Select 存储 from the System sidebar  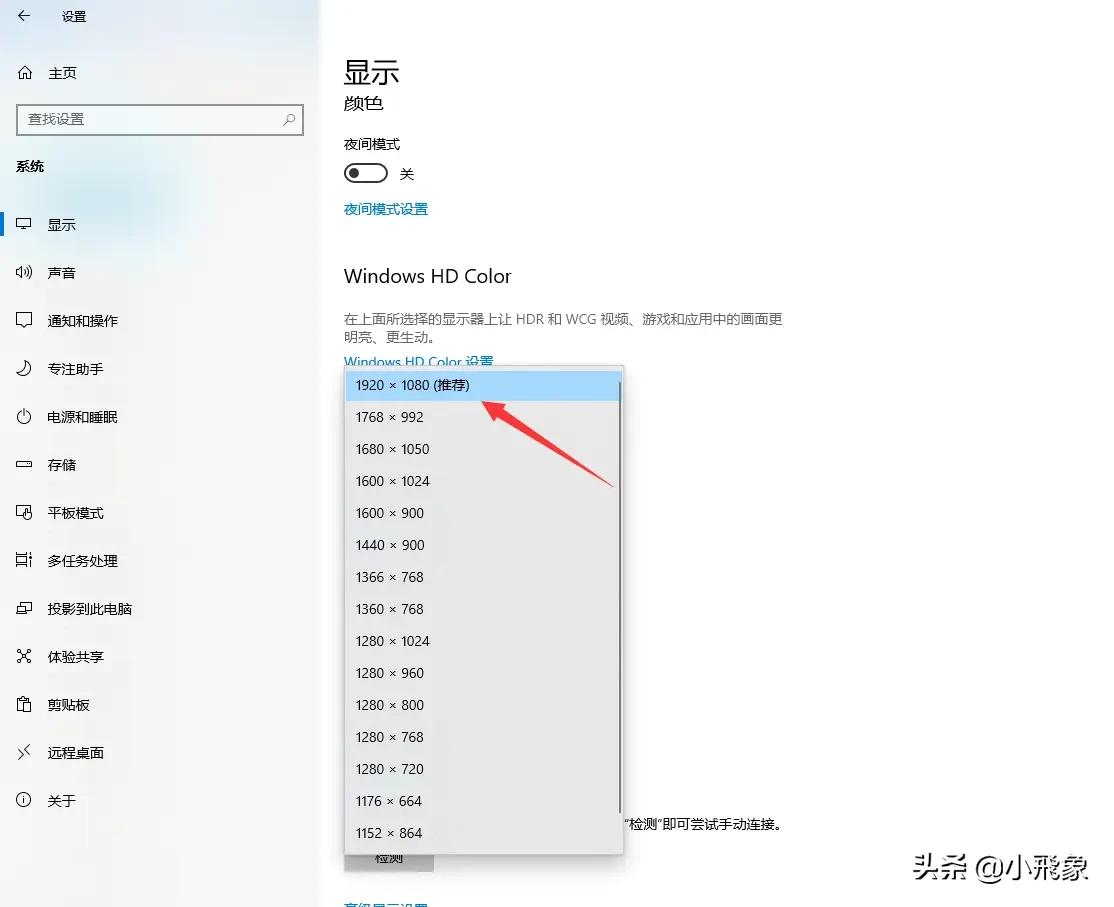point(59,464)
